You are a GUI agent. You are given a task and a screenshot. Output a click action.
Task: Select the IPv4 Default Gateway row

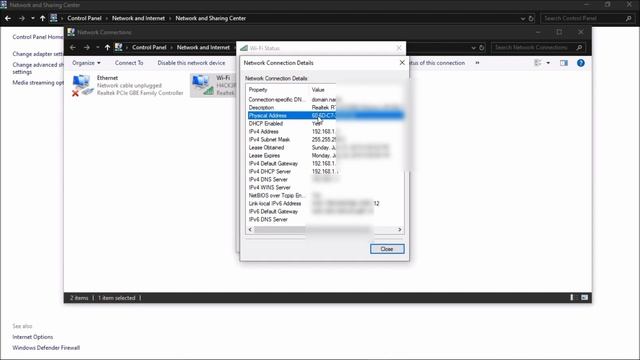(x=326, y=163)
